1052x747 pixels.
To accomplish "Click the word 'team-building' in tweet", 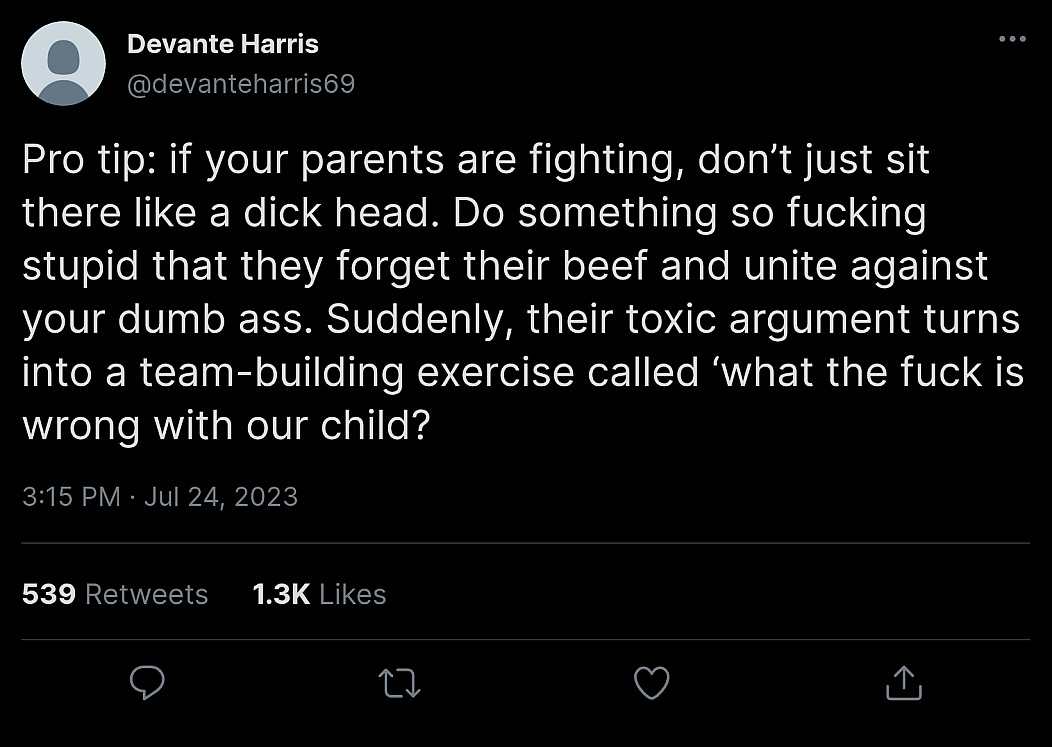I will [x=272, y=372].
